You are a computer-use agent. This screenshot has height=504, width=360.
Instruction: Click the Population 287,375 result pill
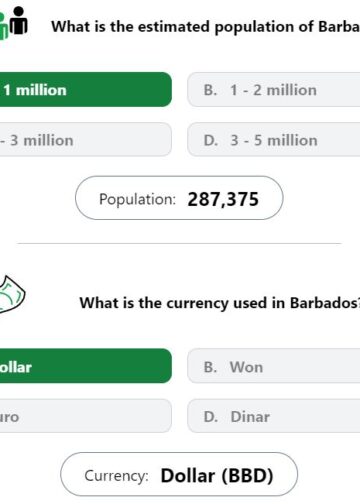pyautogui.click(x=179, y=198)
